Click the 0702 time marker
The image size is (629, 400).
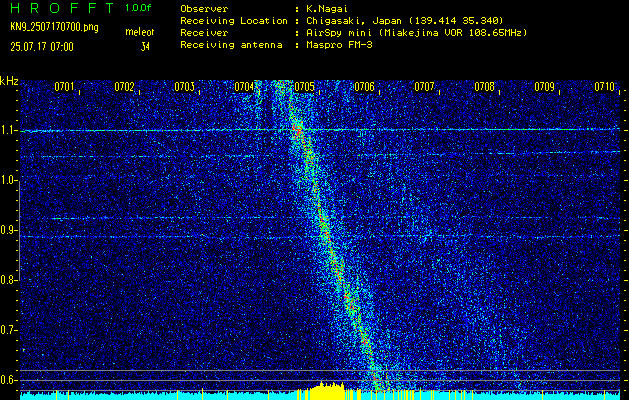pos(124,87)
